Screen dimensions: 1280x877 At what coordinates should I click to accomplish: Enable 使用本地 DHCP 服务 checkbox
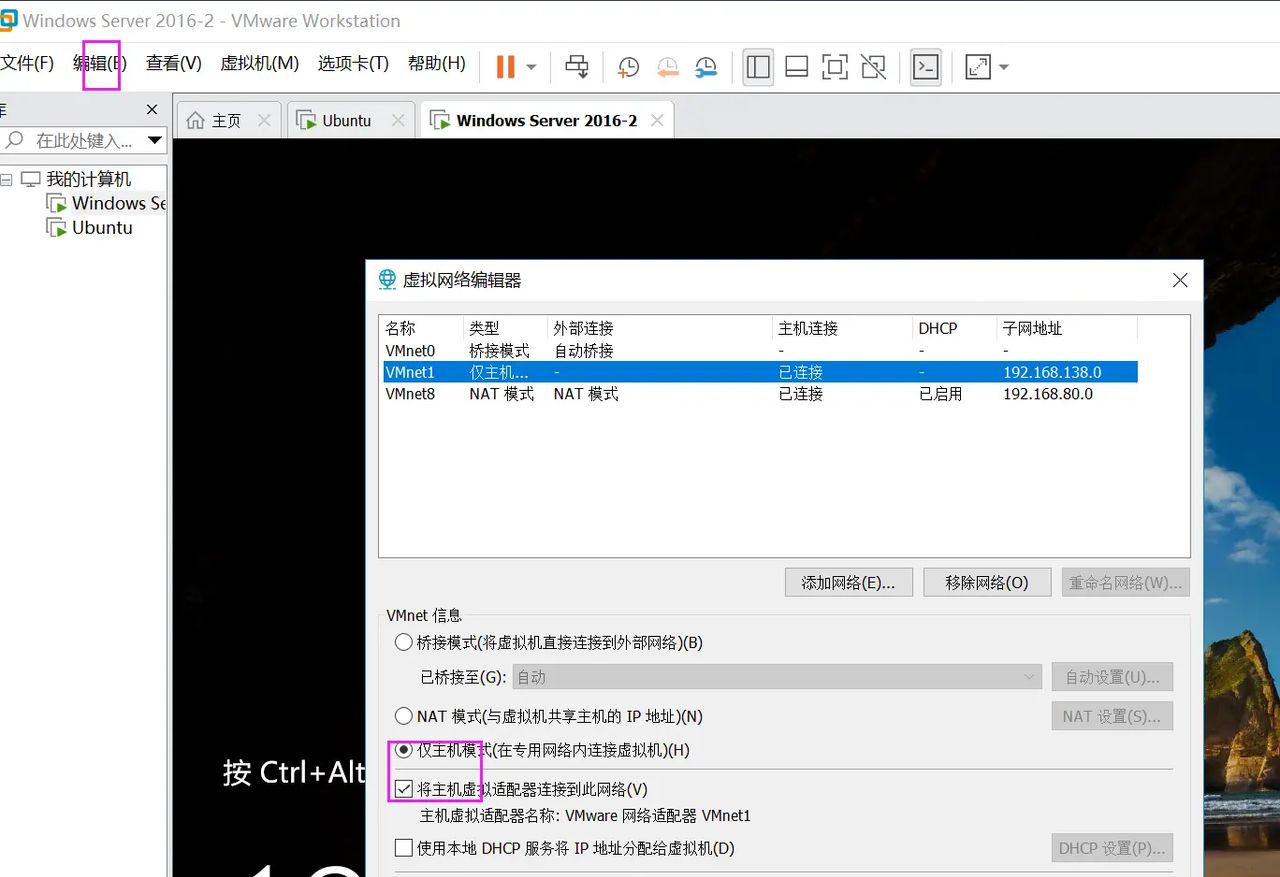point(404,848)
